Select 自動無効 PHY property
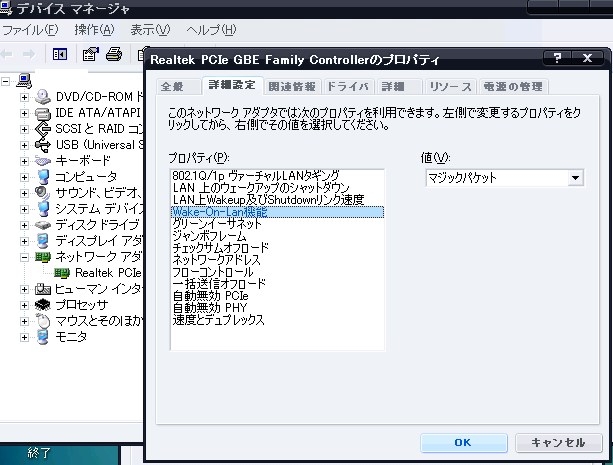This screenshot has width=613, height=465. (x=277, y=308)
